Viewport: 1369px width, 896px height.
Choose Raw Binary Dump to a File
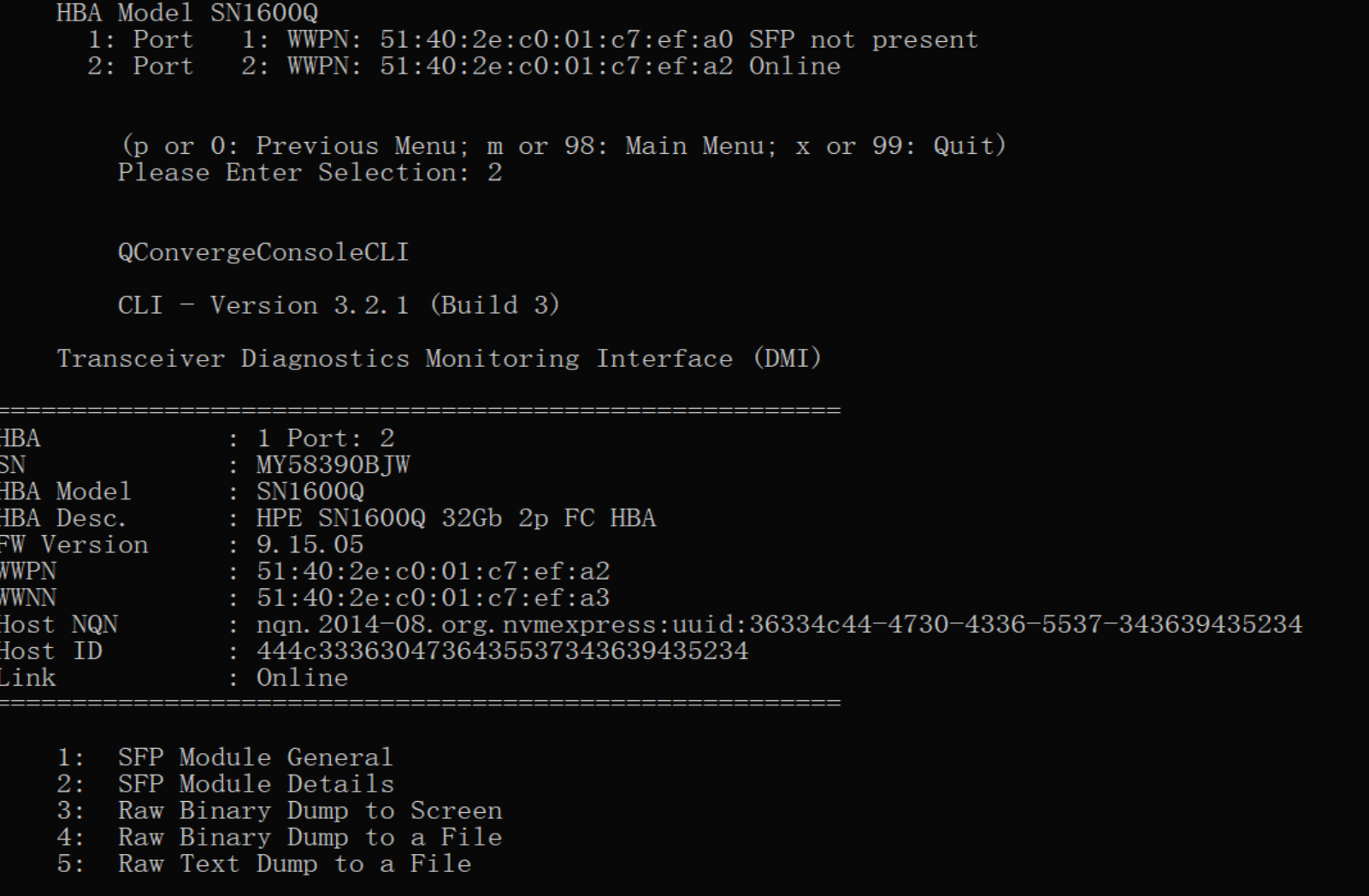[x=310, y=837]
